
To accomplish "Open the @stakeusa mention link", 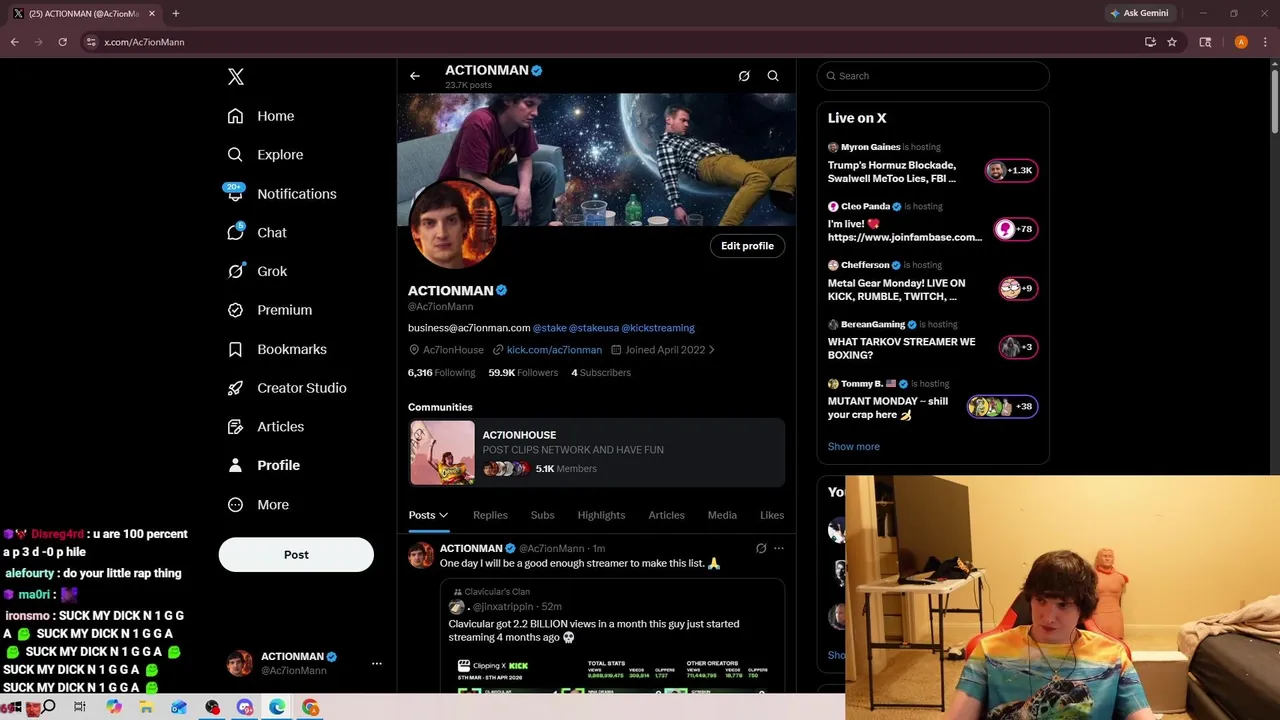I will click(594, 328).
